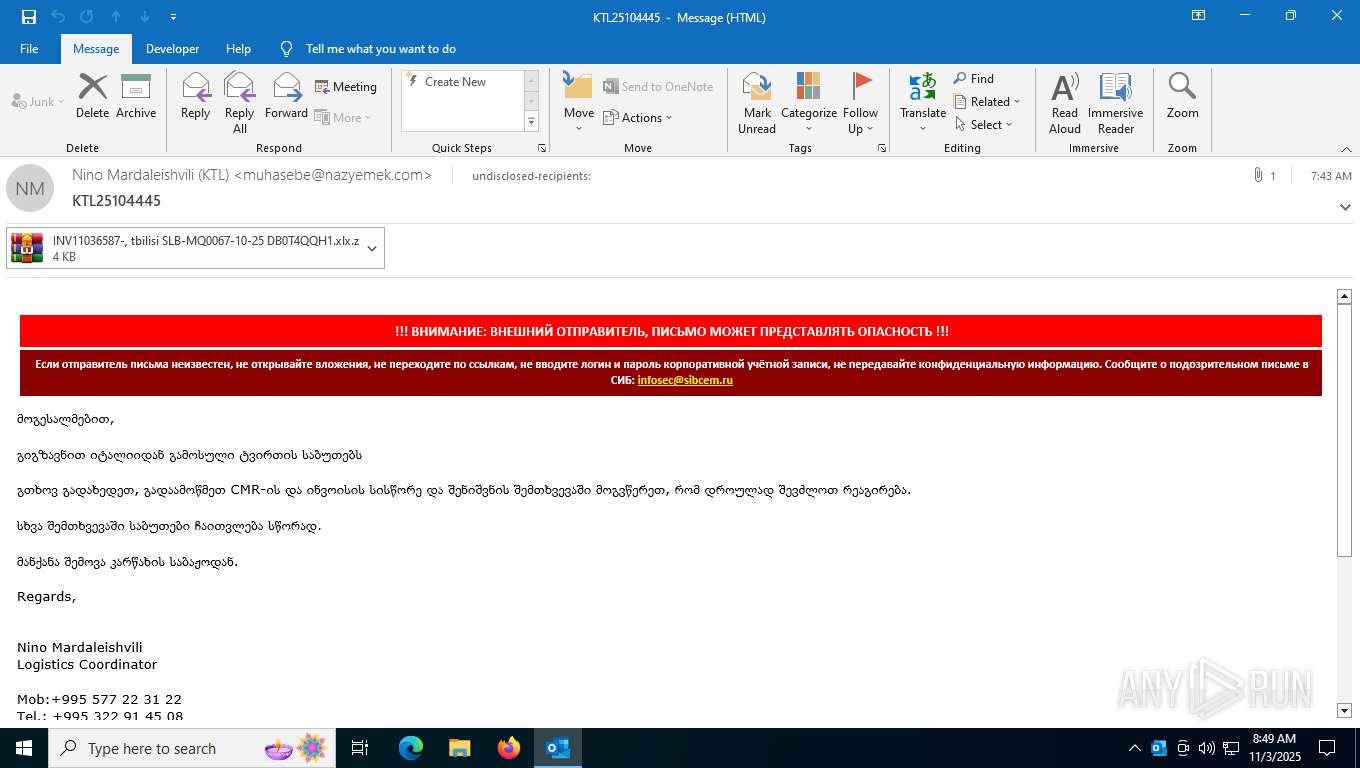Open the attachment options dropdown arrow
The height and width of the screenshot is (768, 1360).
click(x=372, y=248)
